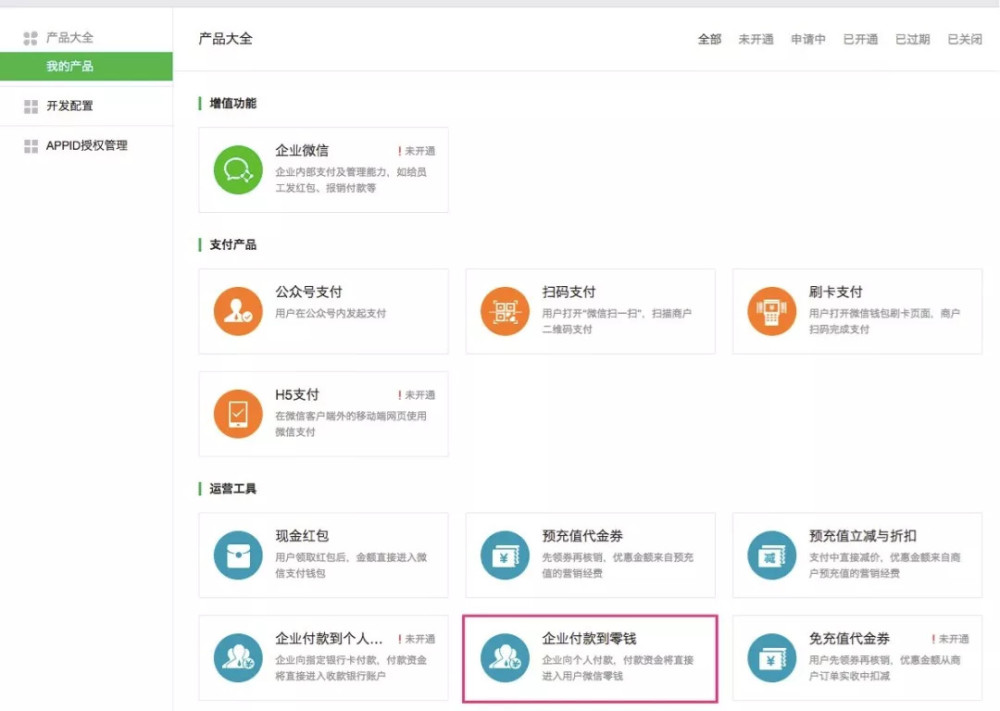
Task: Switch to the 已开通 filter tab
Action: [858, 39]
